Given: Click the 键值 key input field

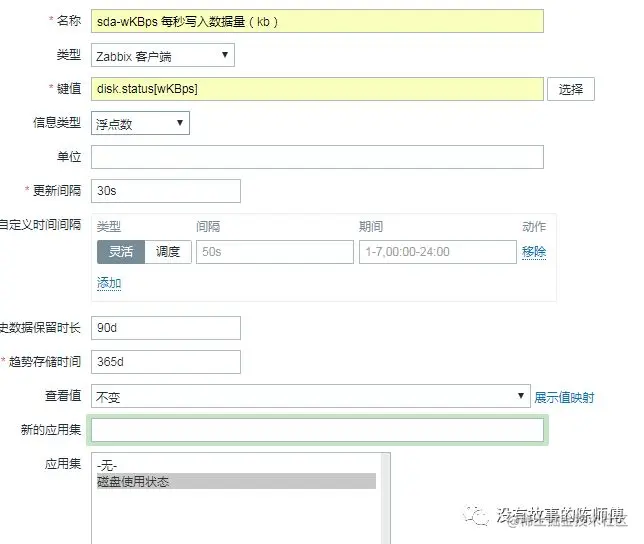Looking at the screenshot, I should [x=317, y=89].
